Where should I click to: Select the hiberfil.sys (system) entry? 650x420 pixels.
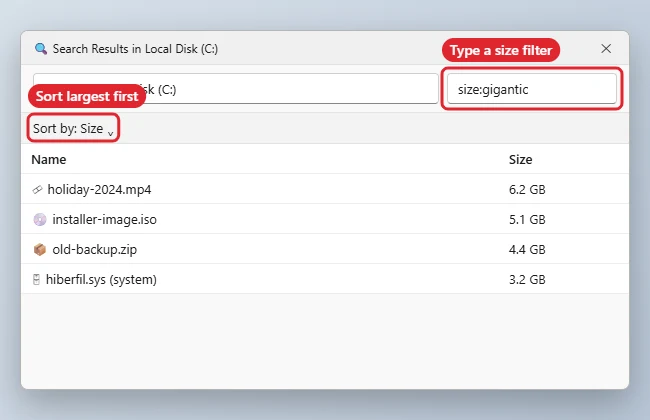tap(101, 280)
